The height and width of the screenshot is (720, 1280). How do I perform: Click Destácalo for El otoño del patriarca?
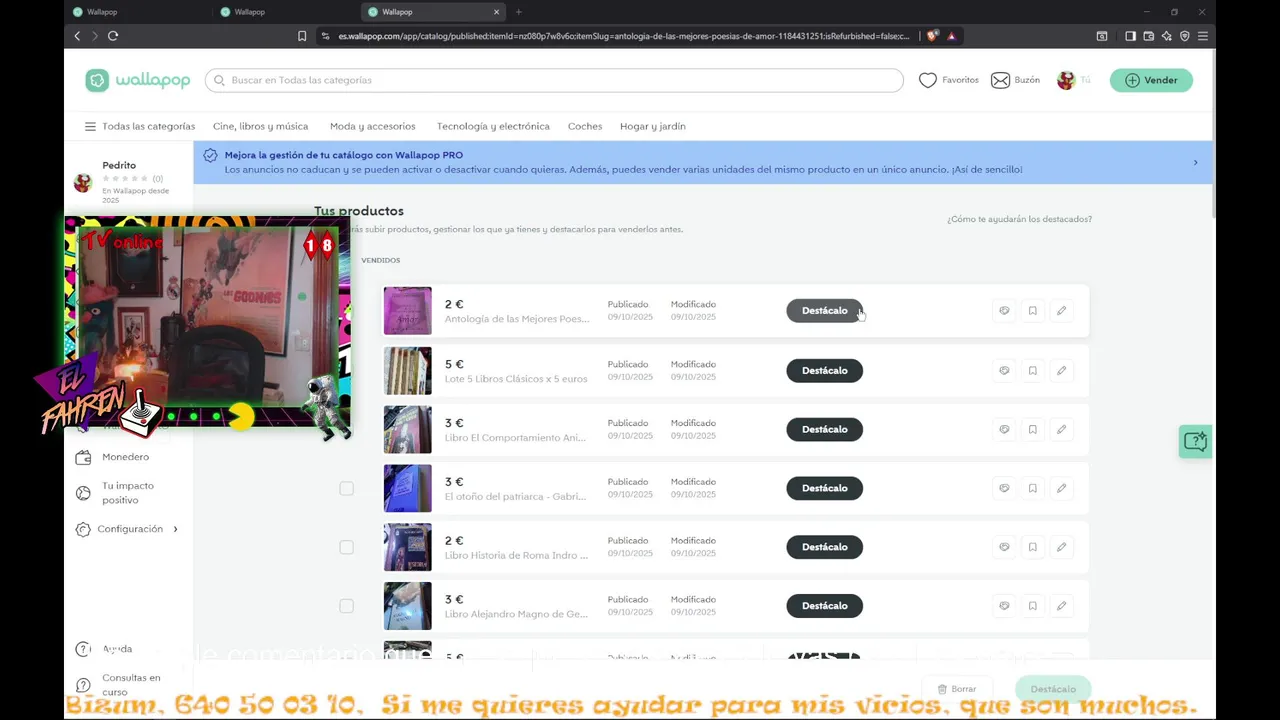coord(824,489)
